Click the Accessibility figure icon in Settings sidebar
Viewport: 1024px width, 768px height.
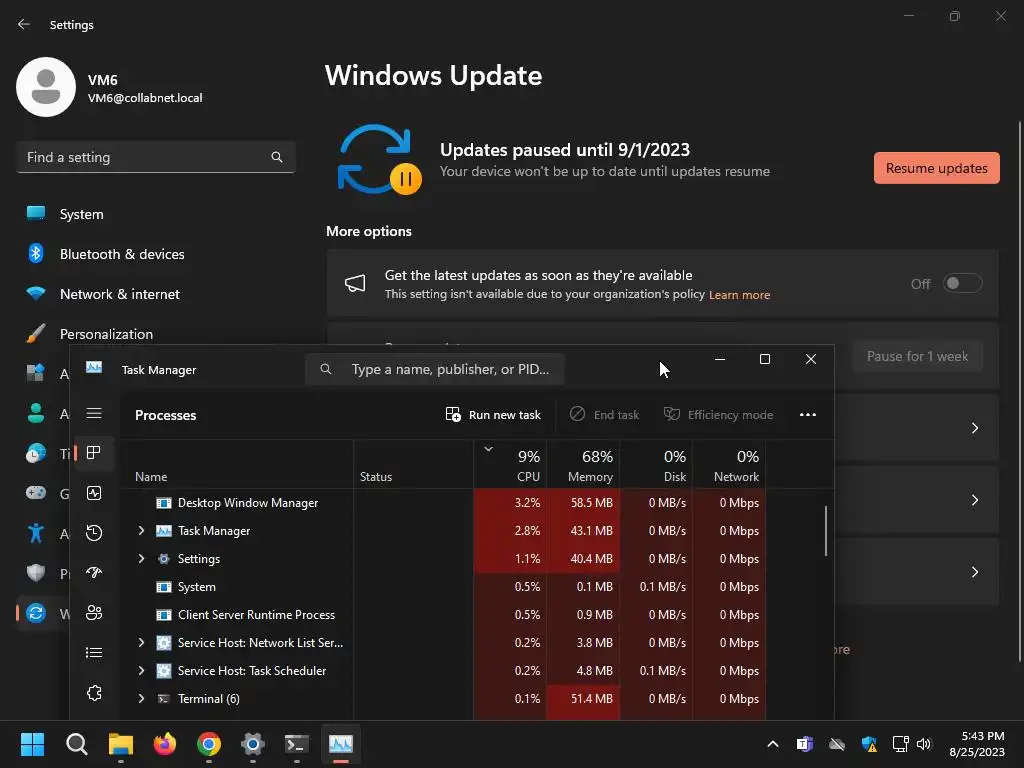tap(36, 534)
